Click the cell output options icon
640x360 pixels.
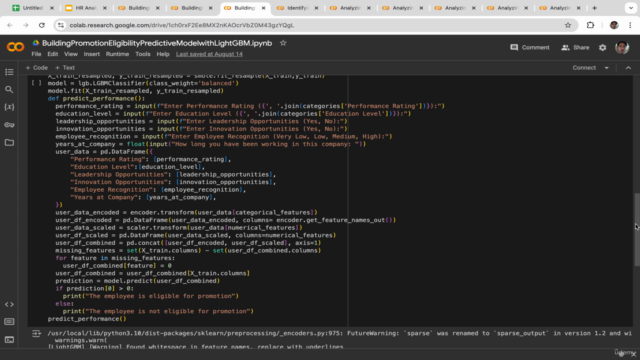pyautogui.click(x=36, y=334)
